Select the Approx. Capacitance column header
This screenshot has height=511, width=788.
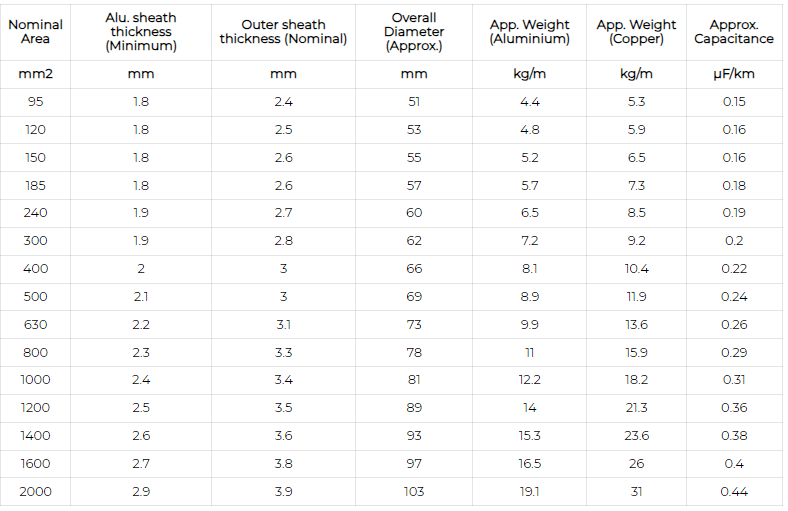pyautogui.click(x=734, y=31)
